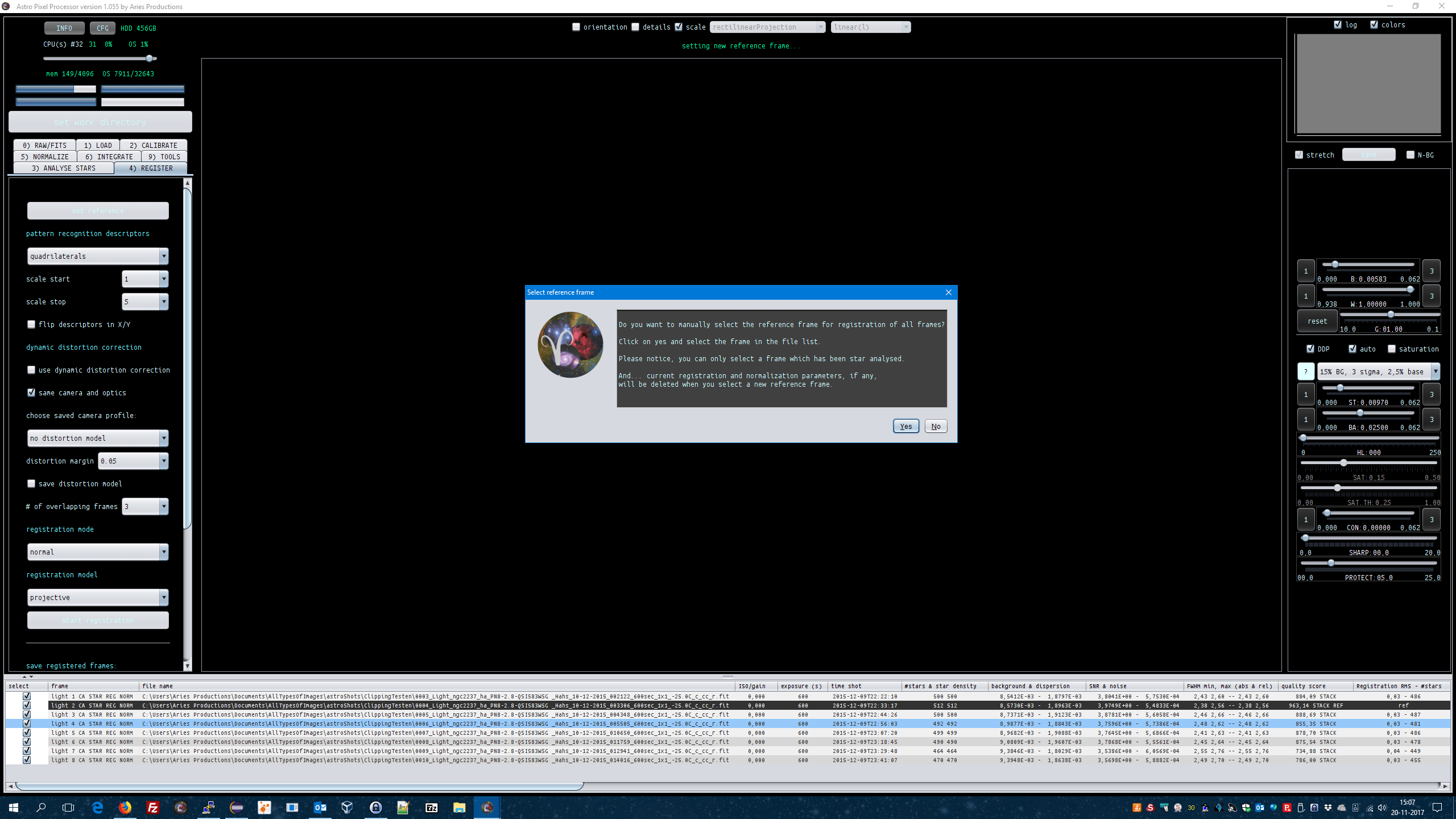
Task: Open the 3) ANALYSE STARS tab
Action: (x=63, y=168)
